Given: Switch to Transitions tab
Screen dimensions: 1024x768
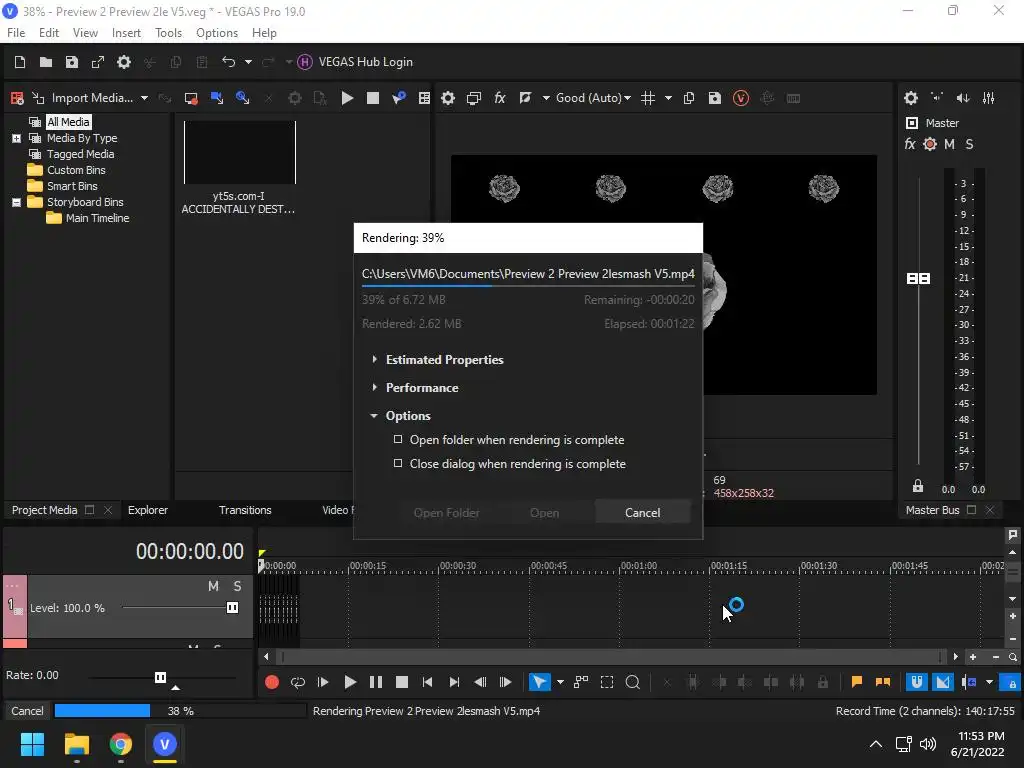Looking at the screenshot, I should pos(245,510).
